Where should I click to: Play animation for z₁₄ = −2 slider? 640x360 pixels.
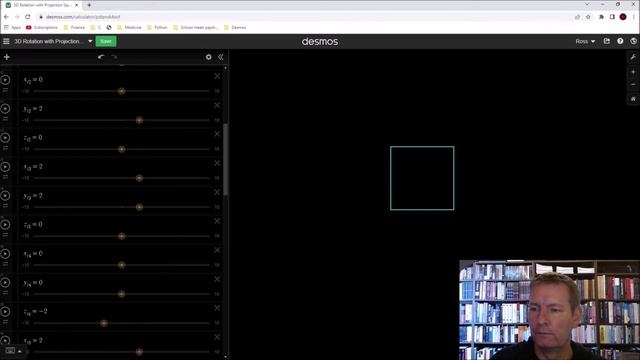point(5,312)
